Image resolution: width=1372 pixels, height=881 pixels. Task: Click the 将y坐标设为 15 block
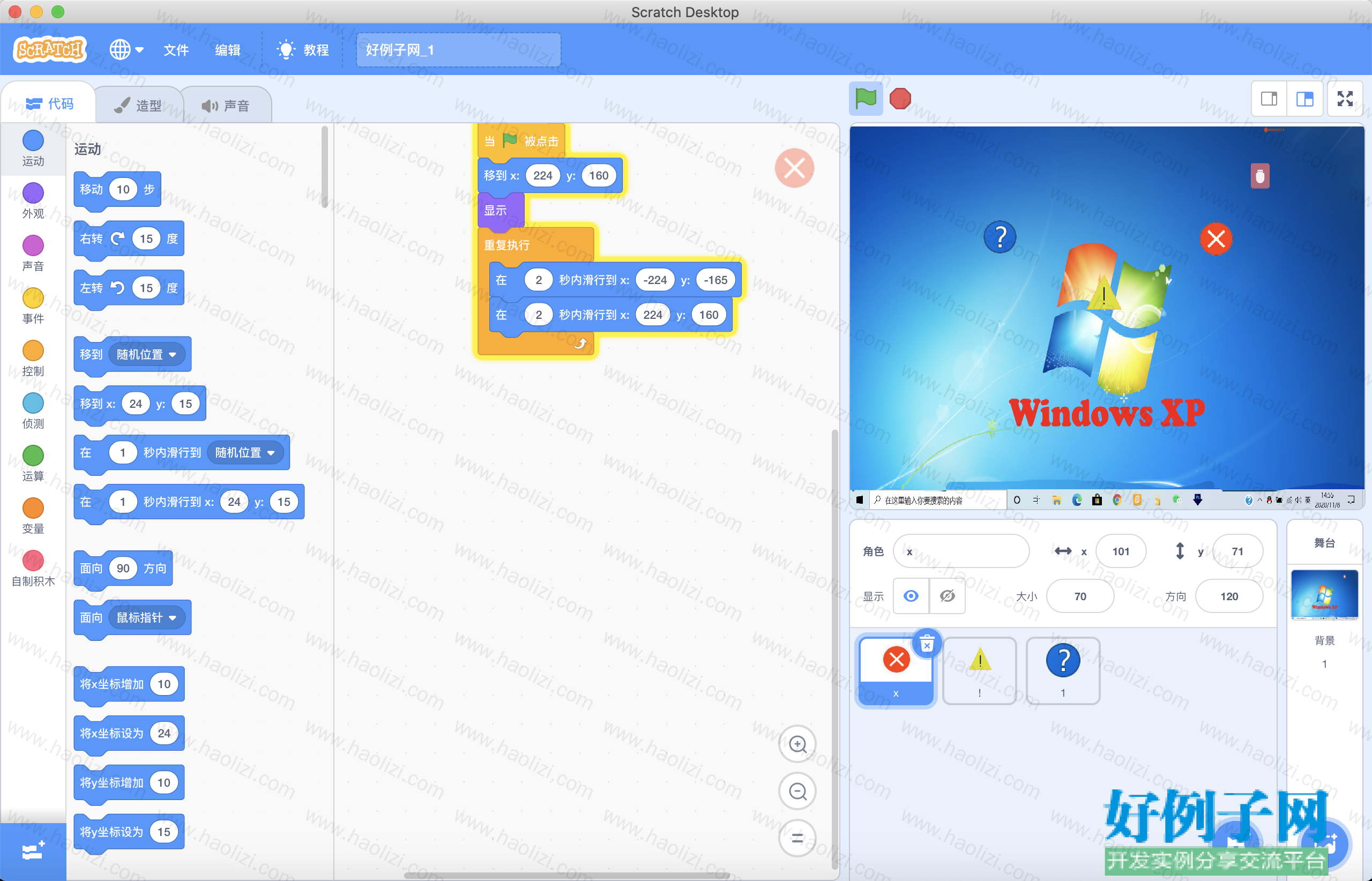[129, 832]
